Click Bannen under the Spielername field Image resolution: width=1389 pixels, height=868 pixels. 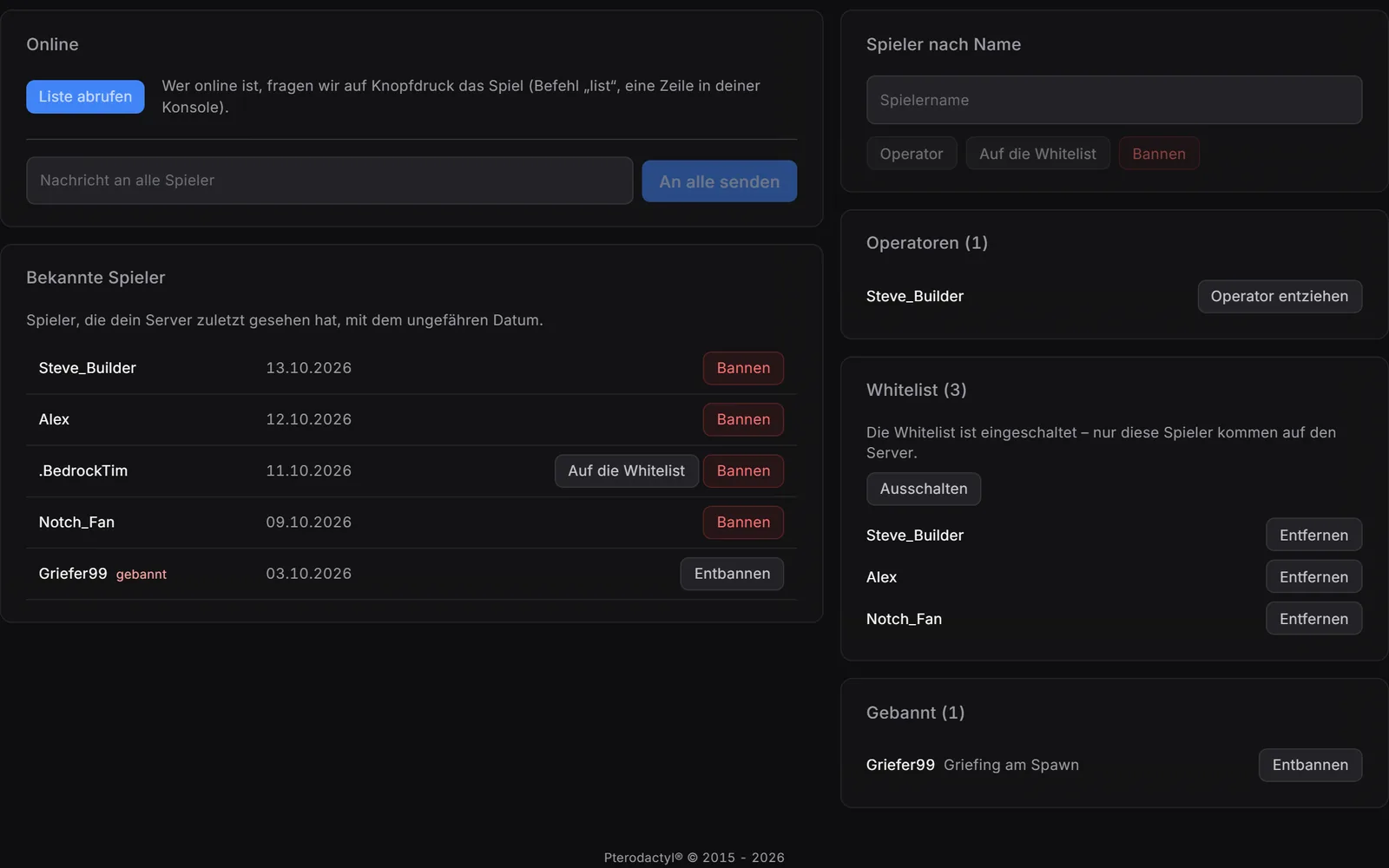[x=1158, y=154]
